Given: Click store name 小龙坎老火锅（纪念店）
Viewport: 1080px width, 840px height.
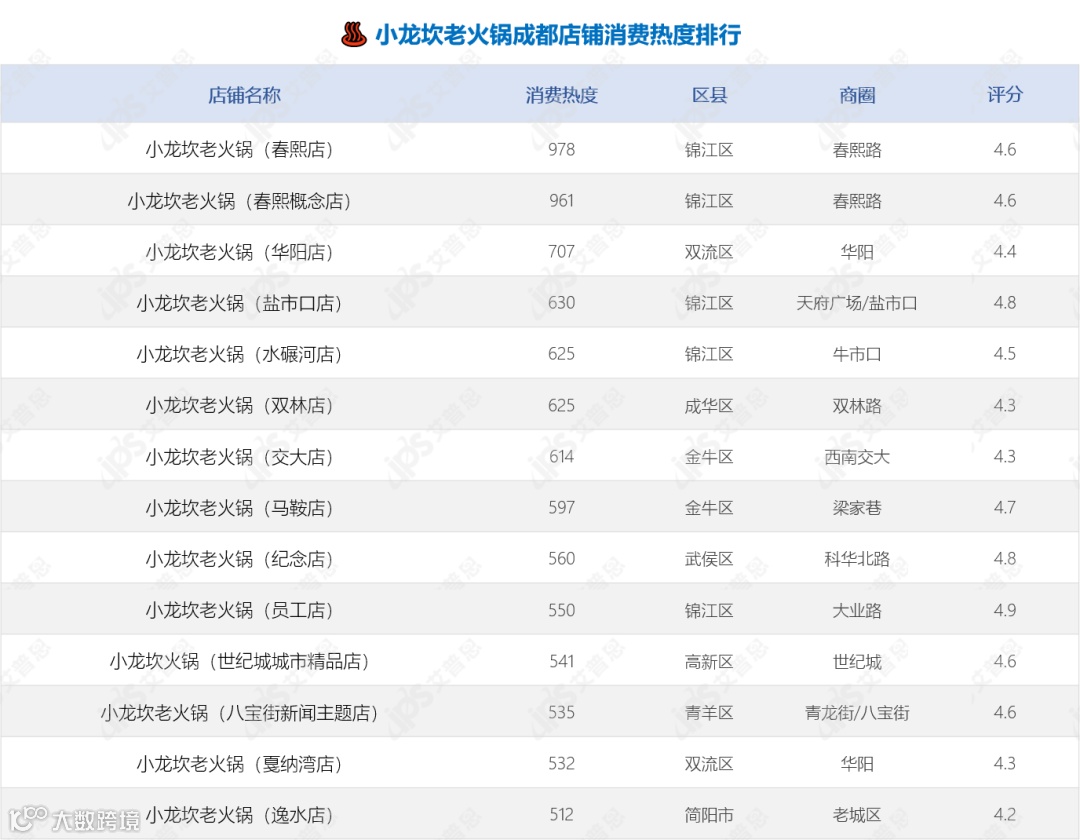Looking at the screenshot, I should point(239,559).
